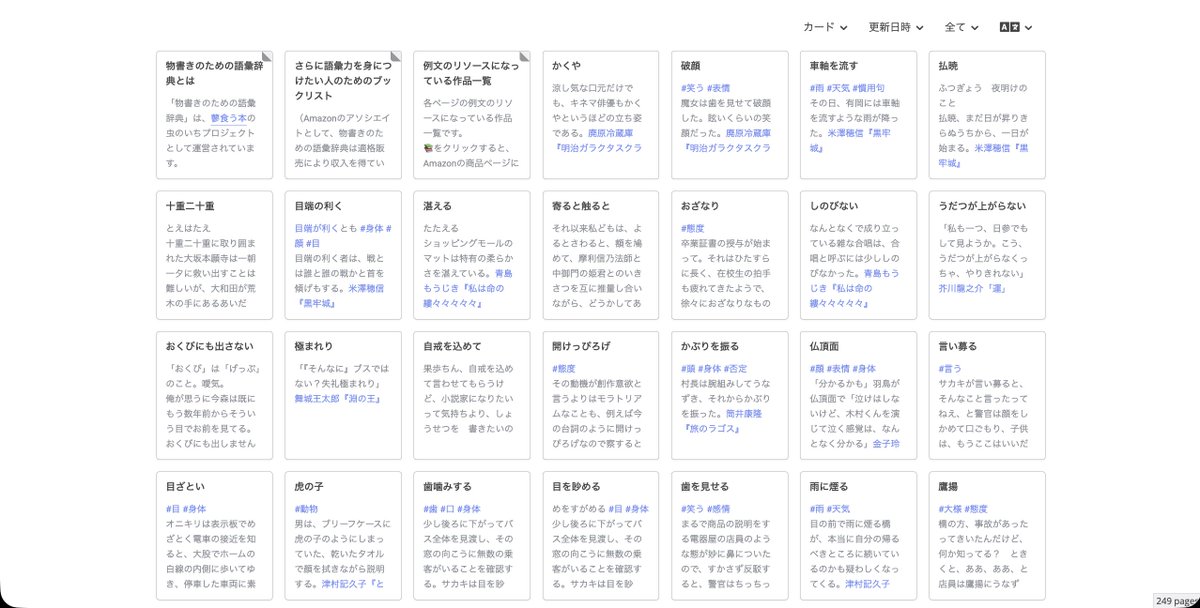Open the かぶりを振る card title
This screenshot has height=608, width=1200.
(710, 346)
